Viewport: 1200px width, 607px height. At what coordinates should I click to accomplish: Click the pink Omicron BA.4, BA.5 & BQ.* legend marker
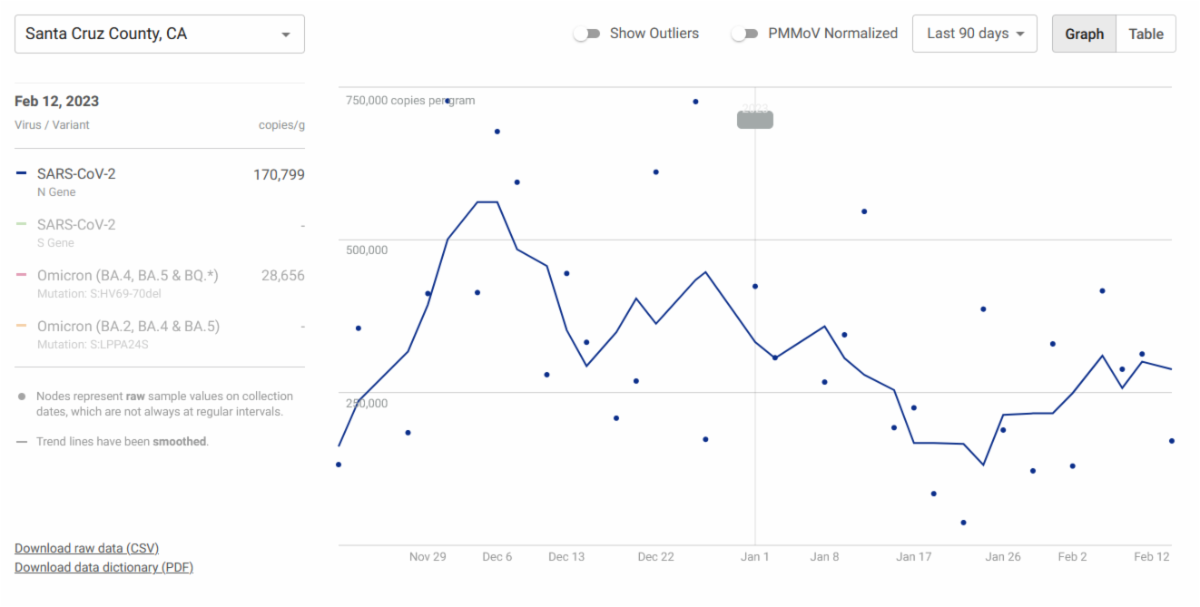point(22,276)
